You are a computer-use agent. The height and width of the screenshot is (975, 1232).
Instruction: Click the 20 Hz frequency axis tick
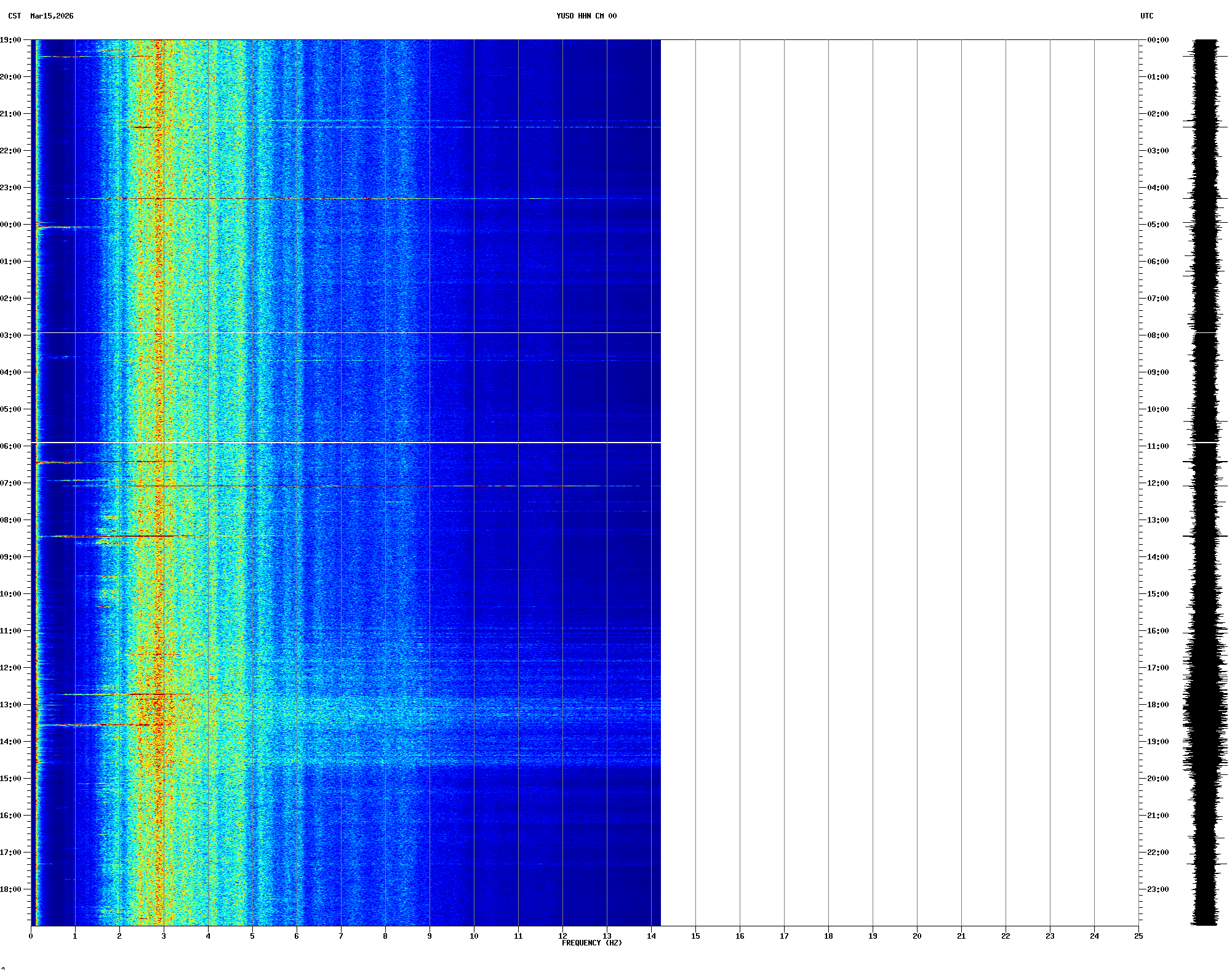pos(917,936)
